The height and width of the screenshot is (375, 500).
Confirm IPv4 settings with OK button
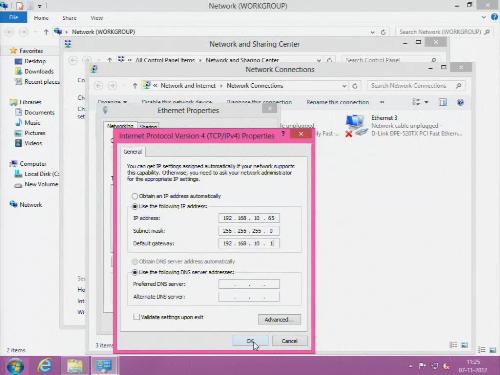coord(250,341)
